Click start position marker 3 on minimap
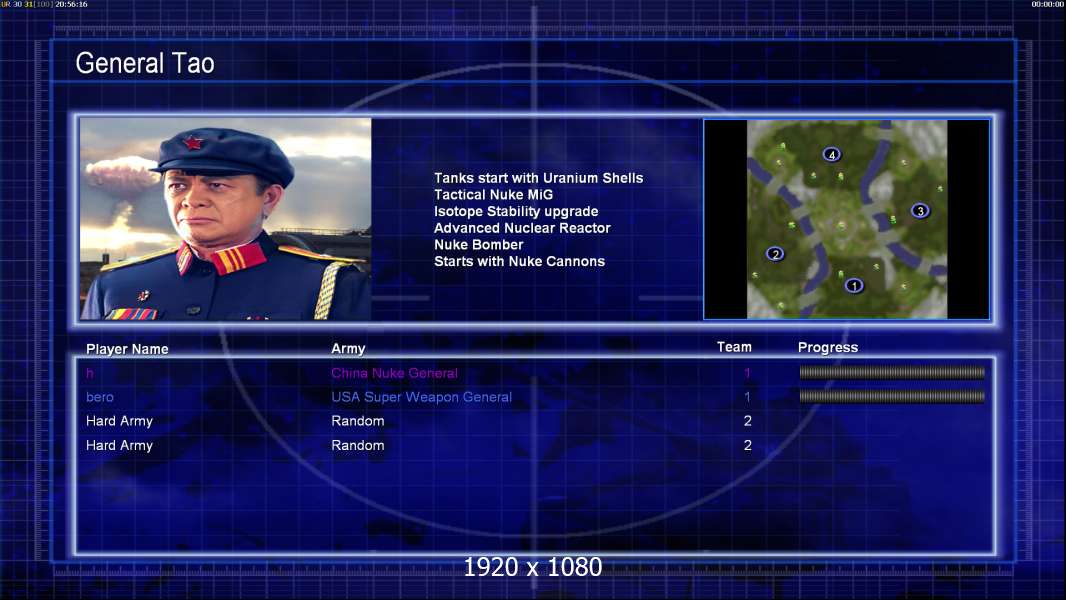Screen dimensions: 1066x600 (920, 211)
